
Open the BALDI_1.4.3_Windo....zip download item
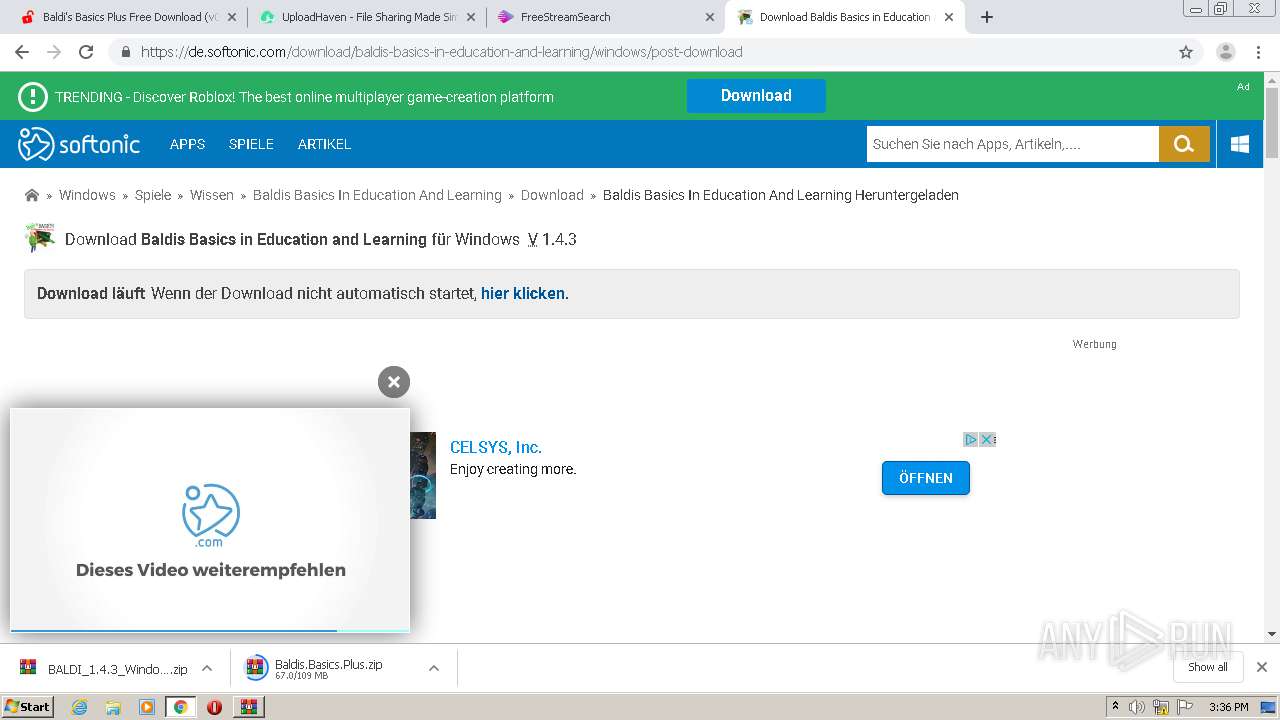[104, 668]
